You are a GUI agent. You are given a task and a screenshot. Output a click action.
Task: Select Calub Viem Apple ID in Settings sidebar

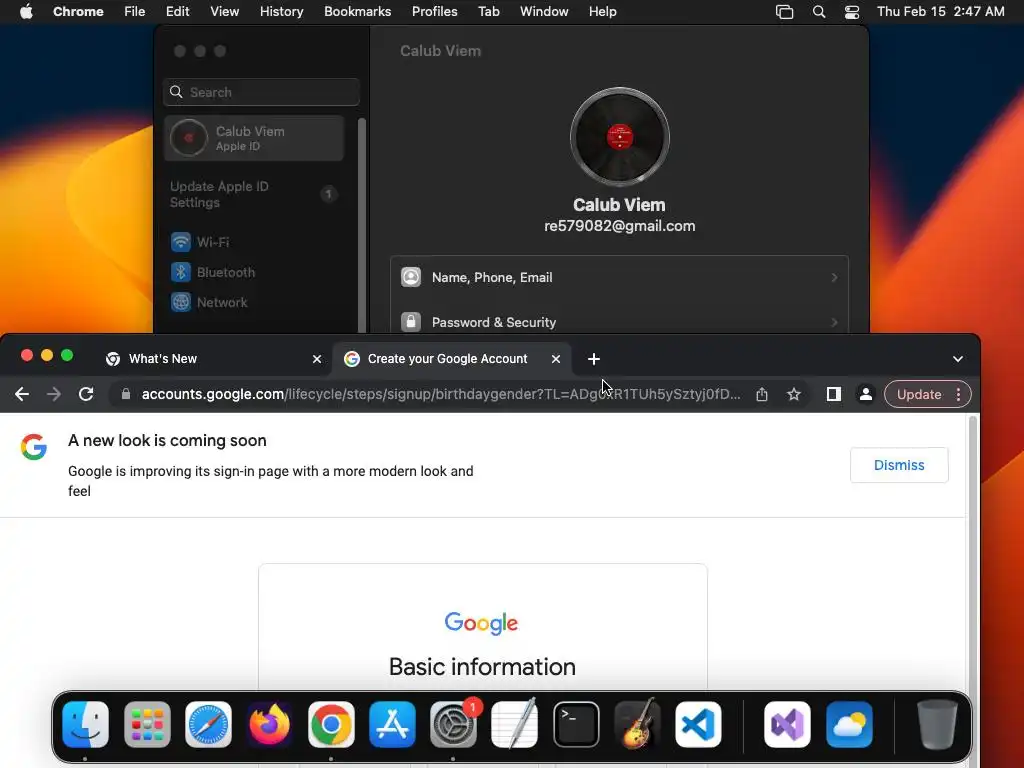coord(254,138)
